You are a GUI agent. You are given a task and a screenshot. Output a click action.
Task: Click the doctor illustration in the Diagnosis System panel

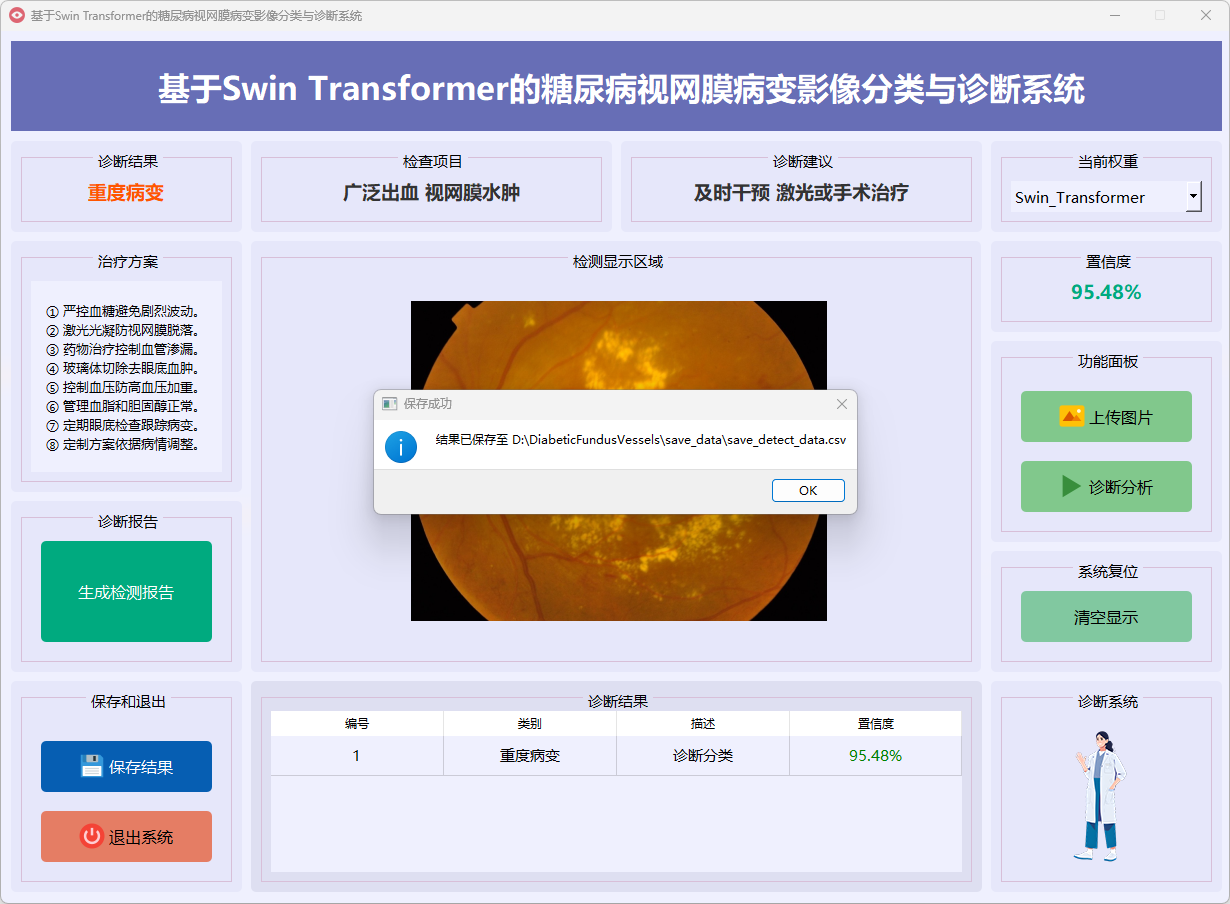point(1104,795)
